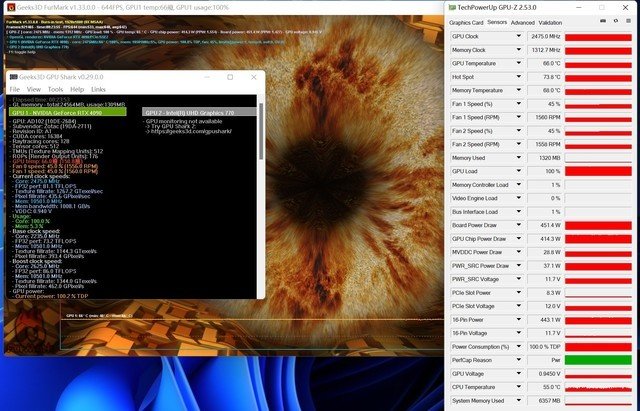This screenshot has width=640, height=411.
Task: Expand the 16-Pin Power dropdown
Action: [x=518, y=319]
